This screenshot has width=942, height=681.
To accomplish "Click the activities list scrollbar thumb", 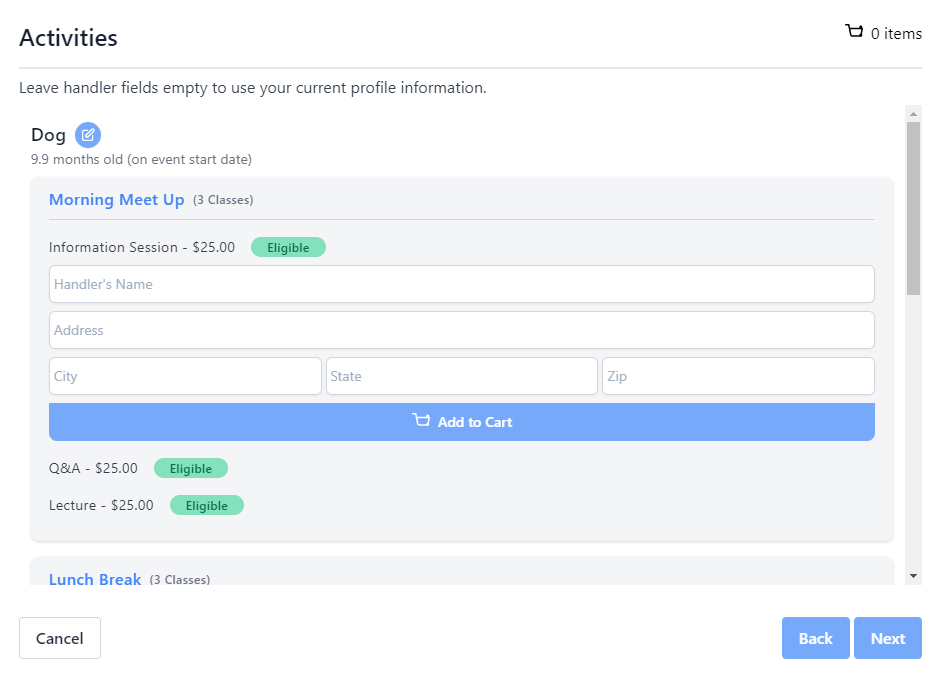I will pyautogui.click(x=913, y=208).
